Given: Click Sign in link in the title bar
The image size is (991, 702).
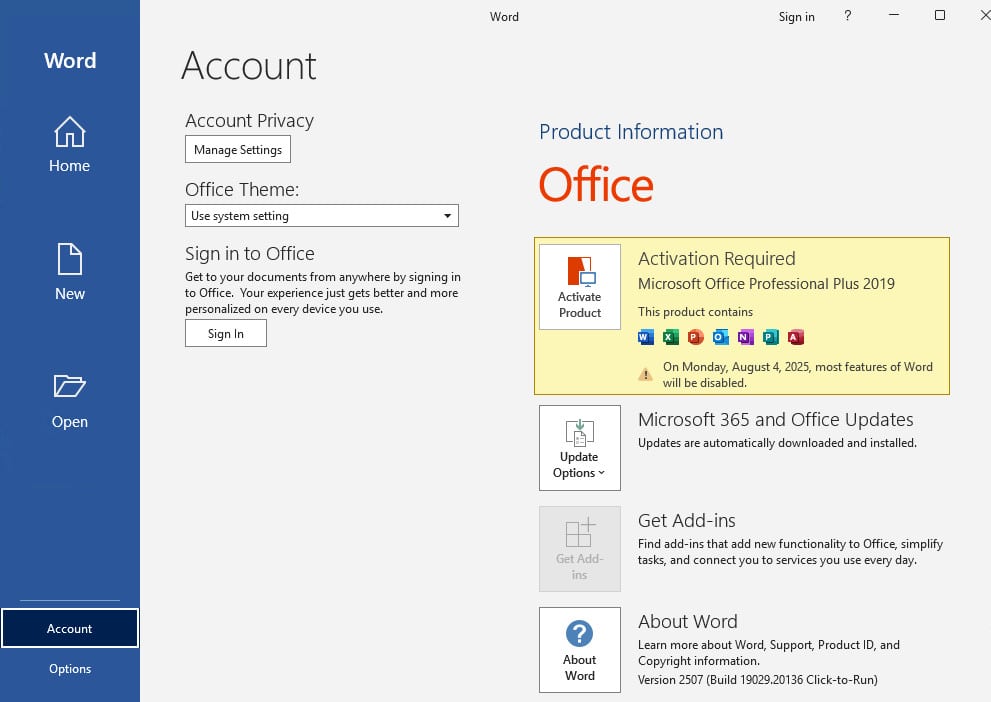Looking at the screenshot, I should point(796,16).
